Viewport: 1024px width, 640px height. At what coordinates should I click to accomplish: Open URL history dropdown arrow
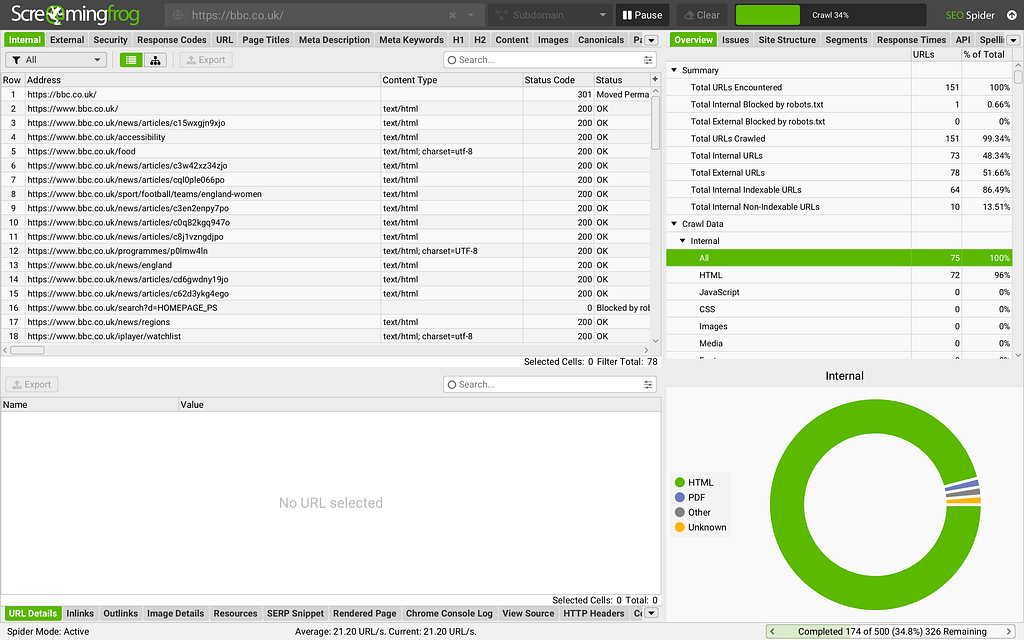[472, 16]
